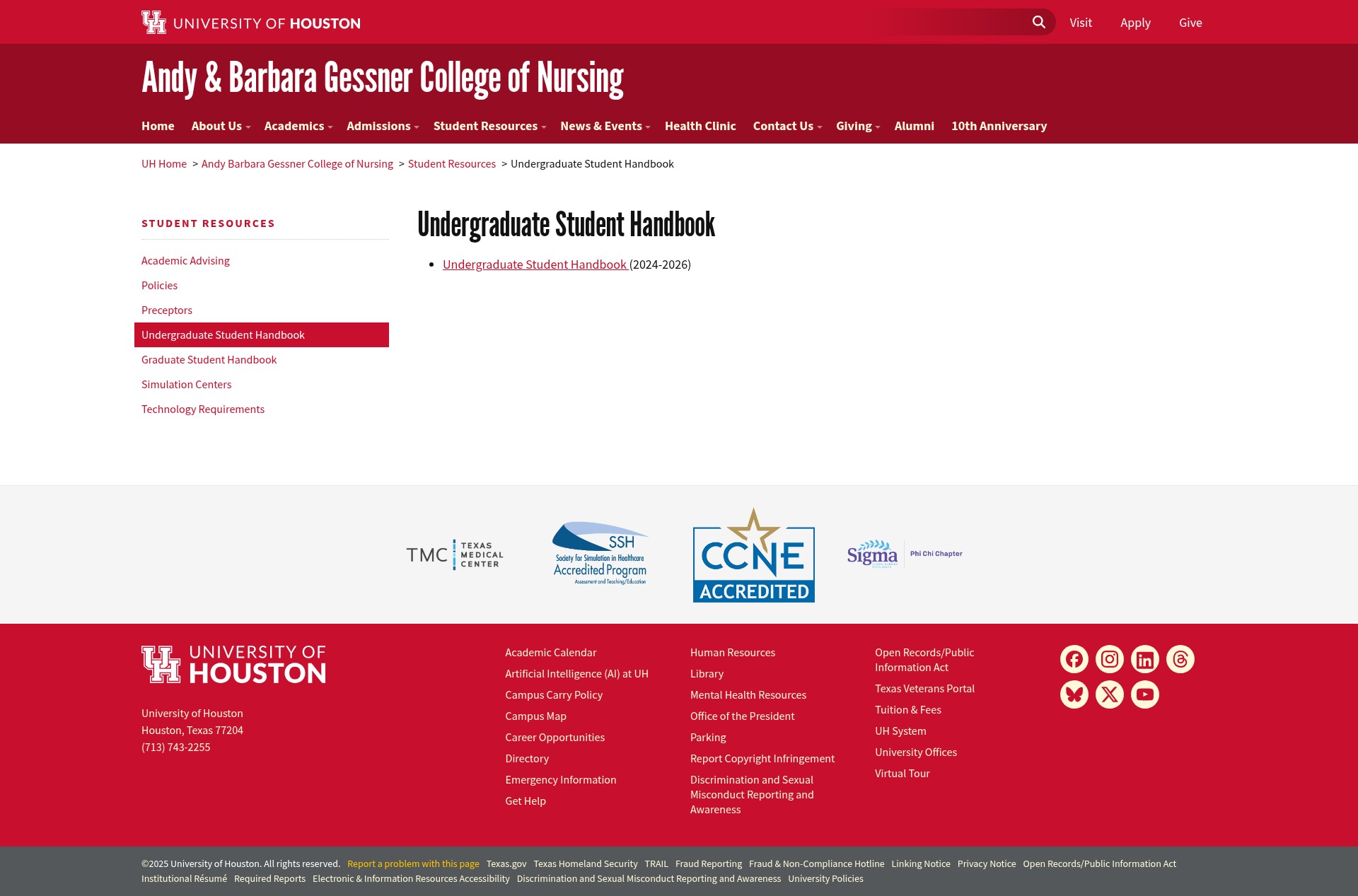Open the Undergraduate Student Handbook document link
Screen dimensions: 1358x896
pyautogui.click(x=535, y=264)
